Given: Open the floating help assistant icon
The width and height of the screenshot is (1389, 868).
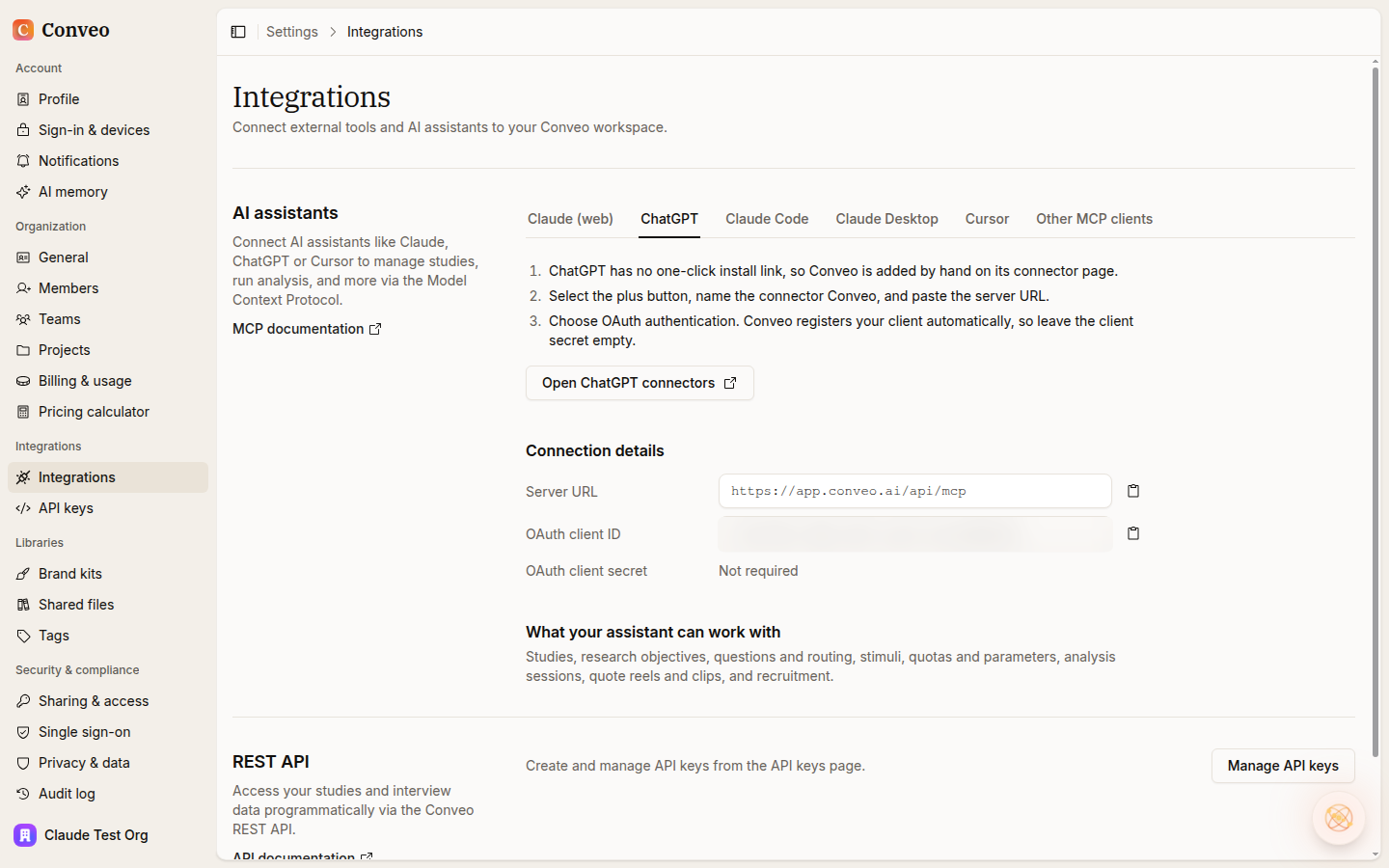Looking at the screenshot, I should (1339, 818).
